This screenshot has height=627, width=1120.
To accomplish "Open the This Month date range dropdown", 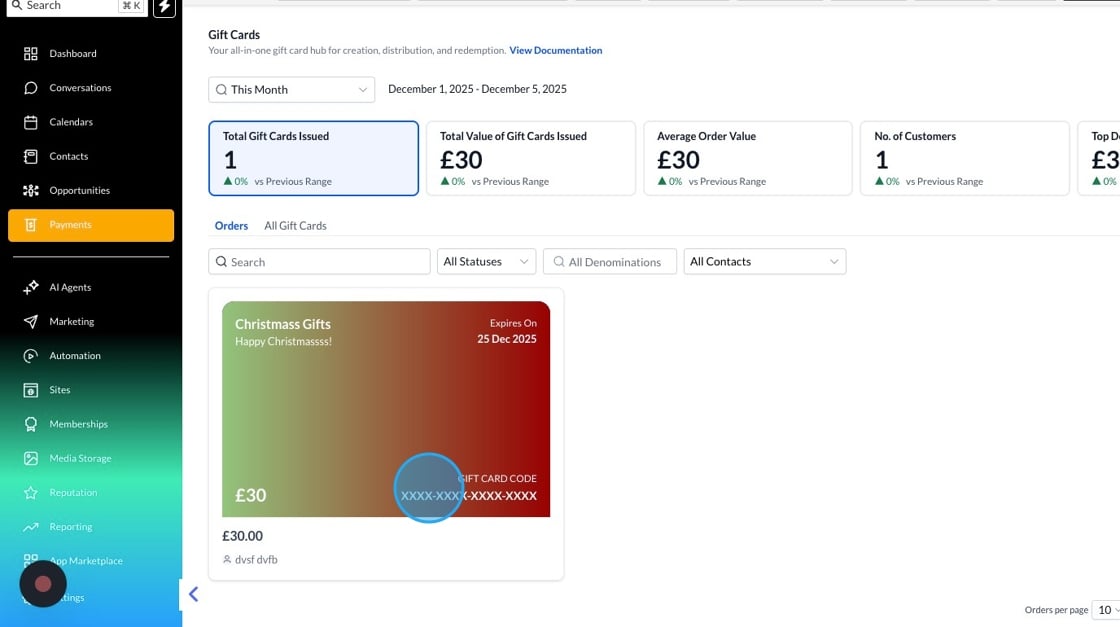I will 292,90.
